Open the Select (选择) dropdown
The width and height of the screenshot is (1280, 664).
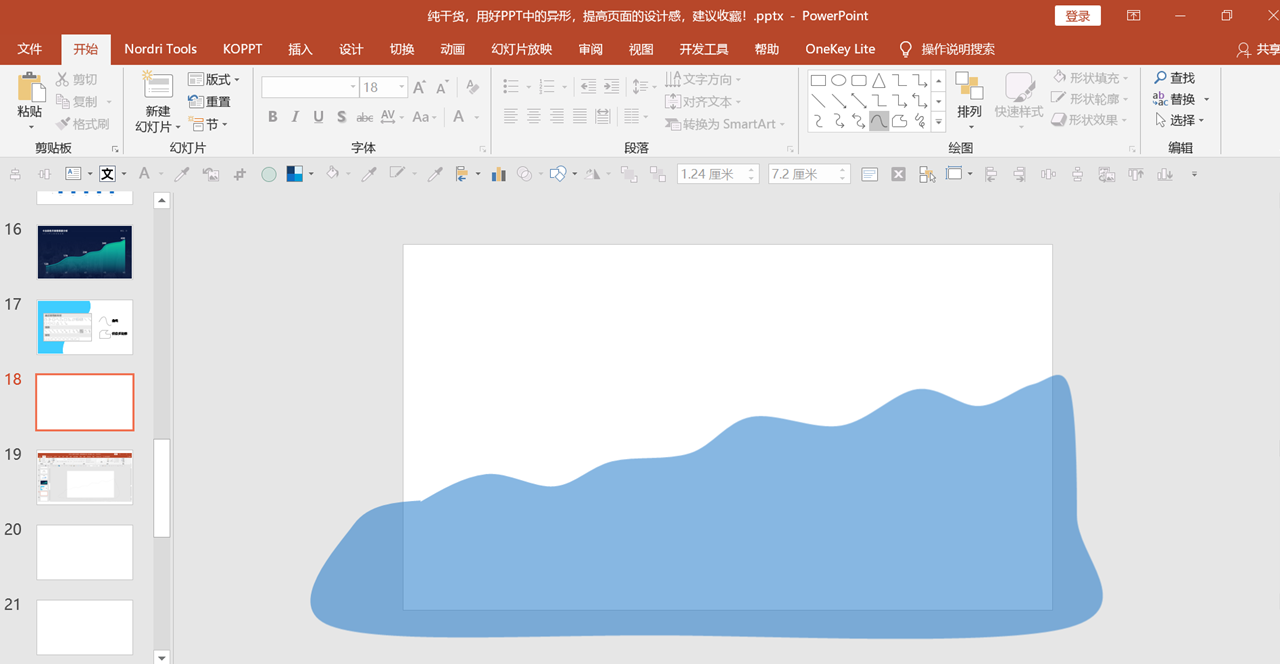[x=1179, y=120]
